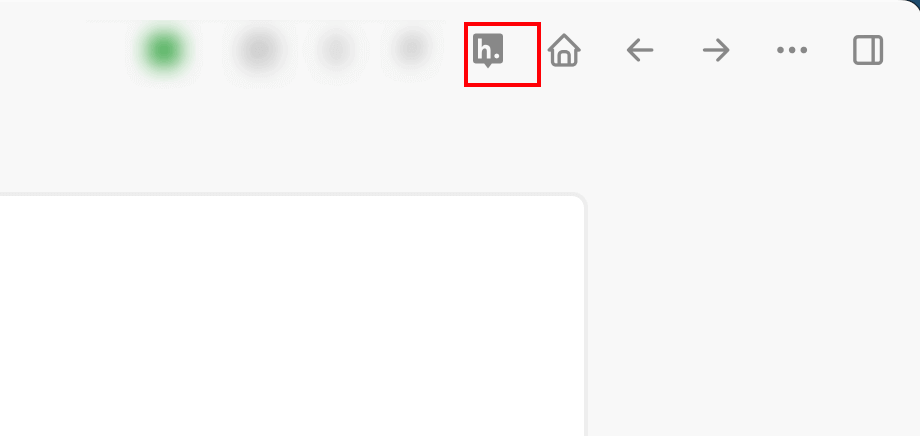Open the three-dot more options menu
This screenshot has width=920, height=436.
792,50
